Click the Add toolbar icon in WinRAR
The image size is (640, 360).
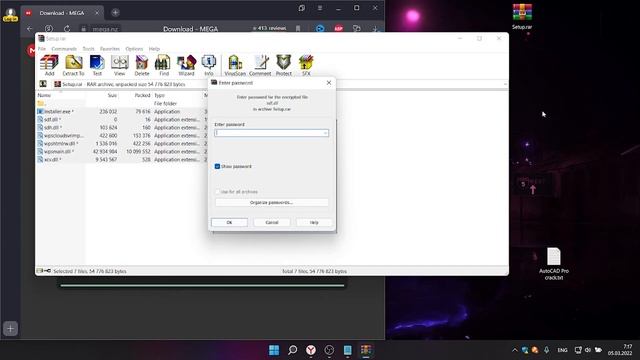tap(49, 65)
